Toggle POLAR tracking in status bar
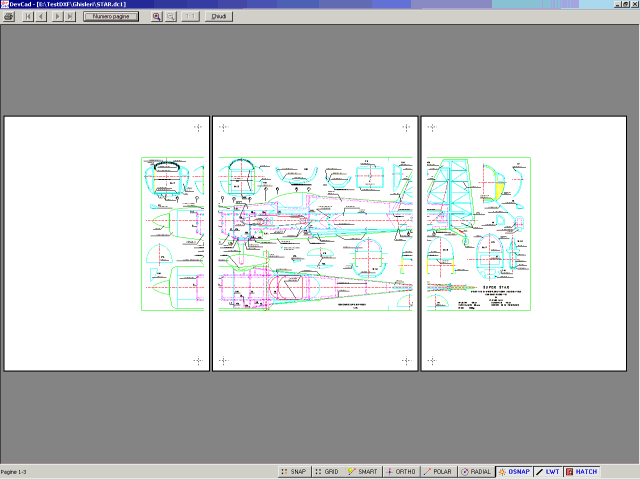This screenshot has height=480, width=640. (x=439, y=471)
